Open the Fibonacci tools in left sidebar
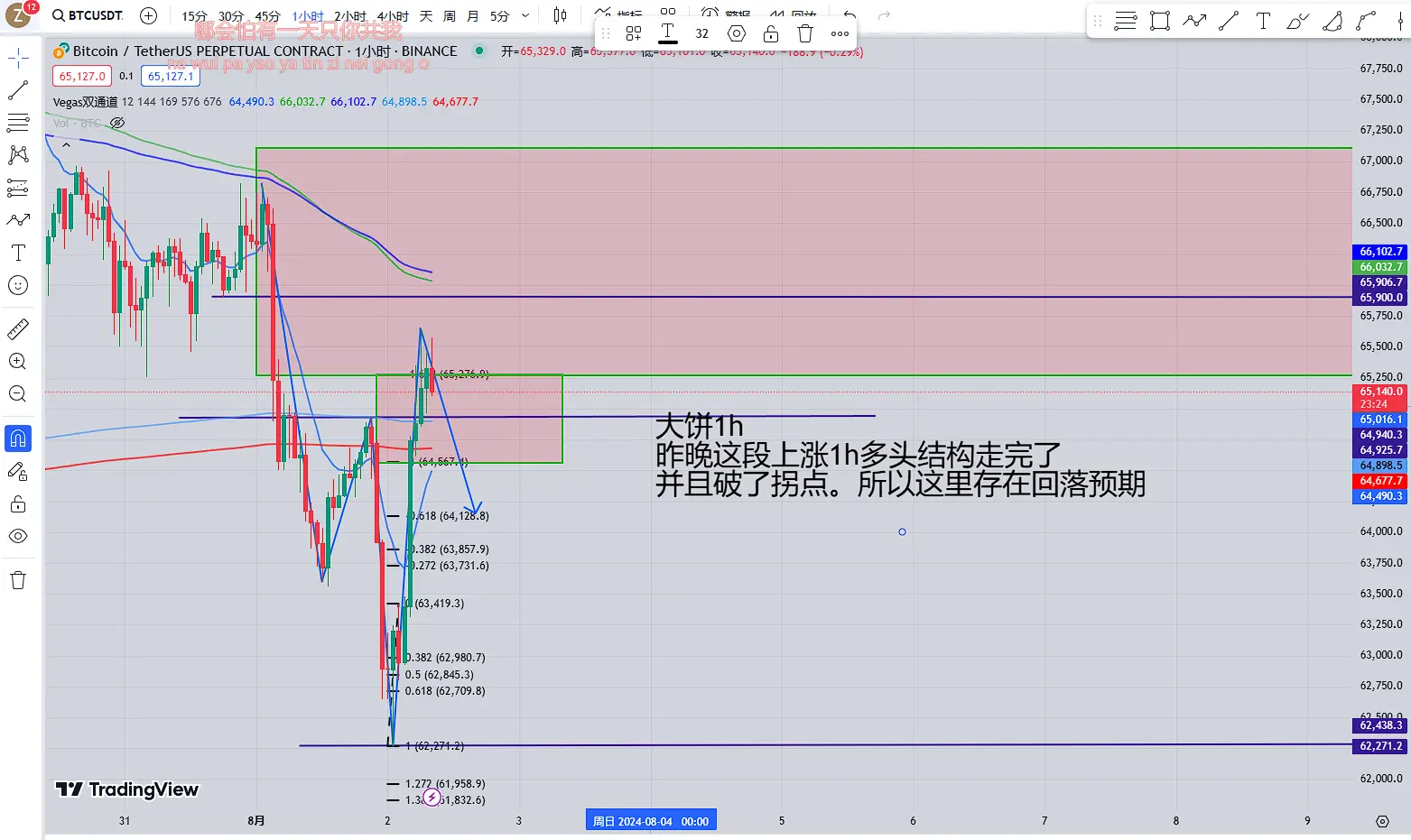The image size is (1411, 840). pos(18,123)
